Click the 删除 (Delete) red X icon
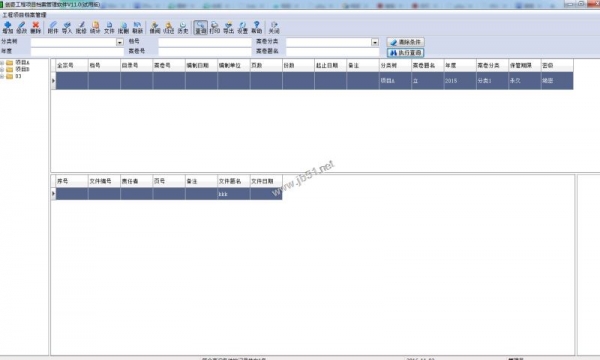The height and width of the screenshot is (360, 600). (x=36, y=28)
